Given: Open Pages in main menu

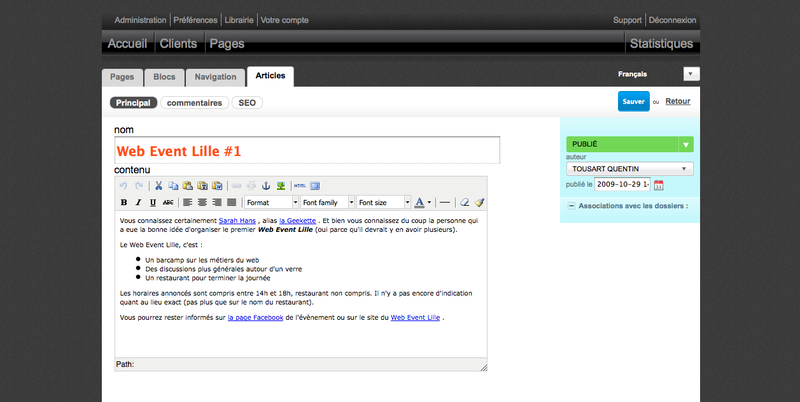Looking at the screenshot, I should click(x=227, y=44).
